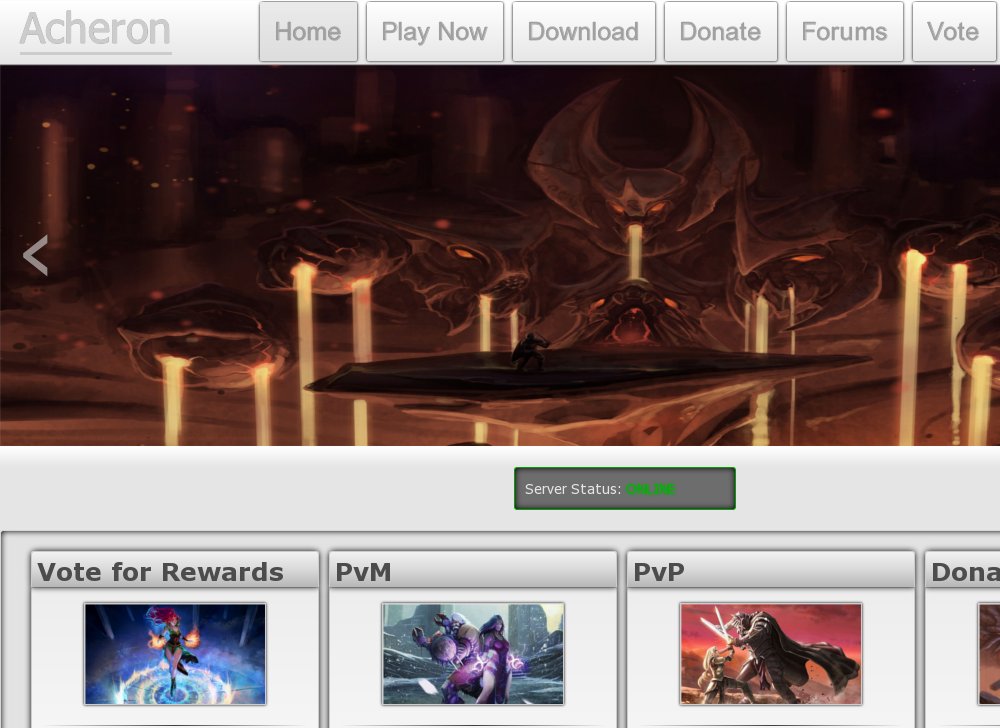The image size is (1000, 728).
Task: Click the green ONLINE status text
Action: click(x=651, y=490)
